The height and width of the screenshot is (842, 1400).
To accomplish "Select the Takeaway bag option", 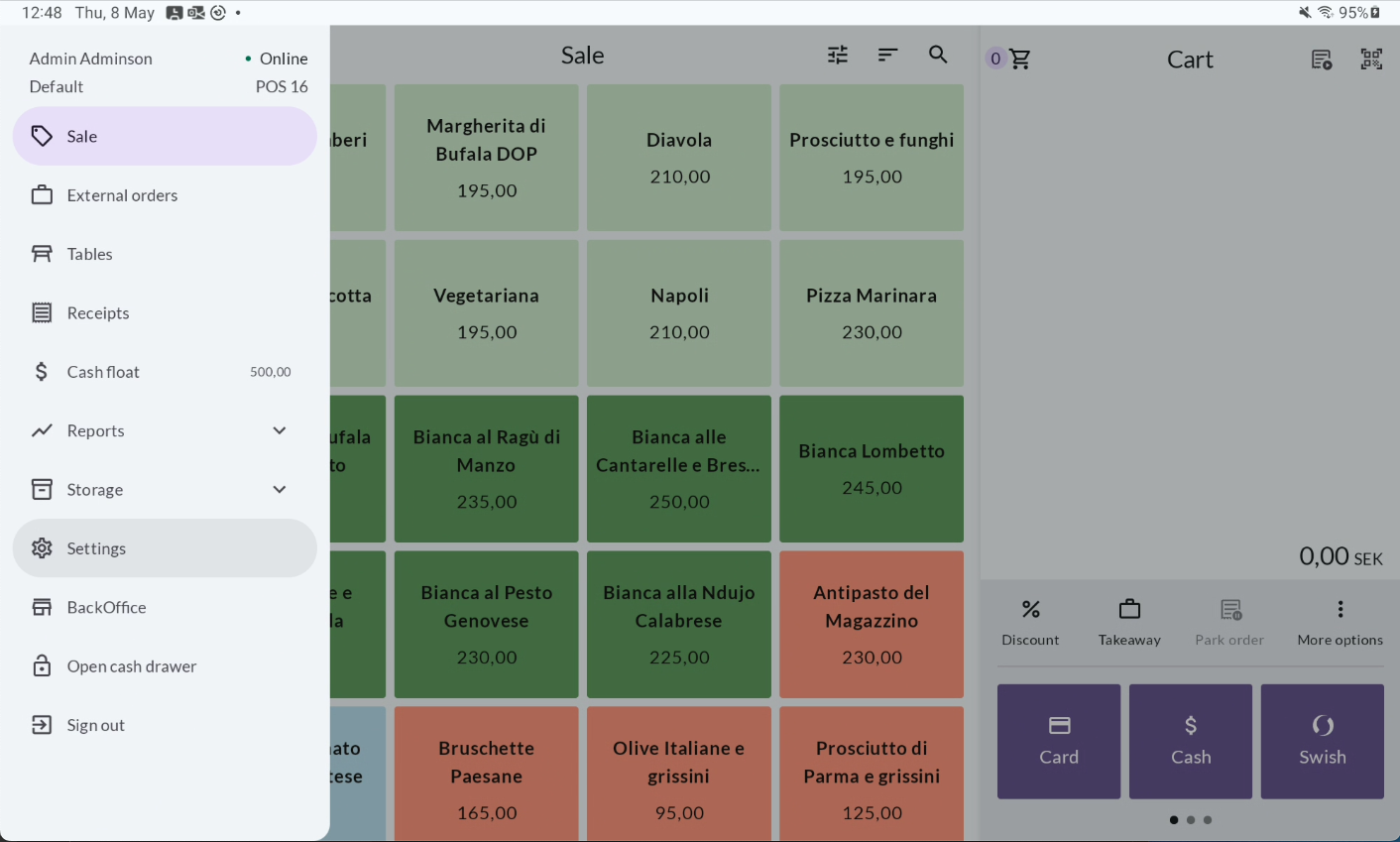I will (1129, 623).
